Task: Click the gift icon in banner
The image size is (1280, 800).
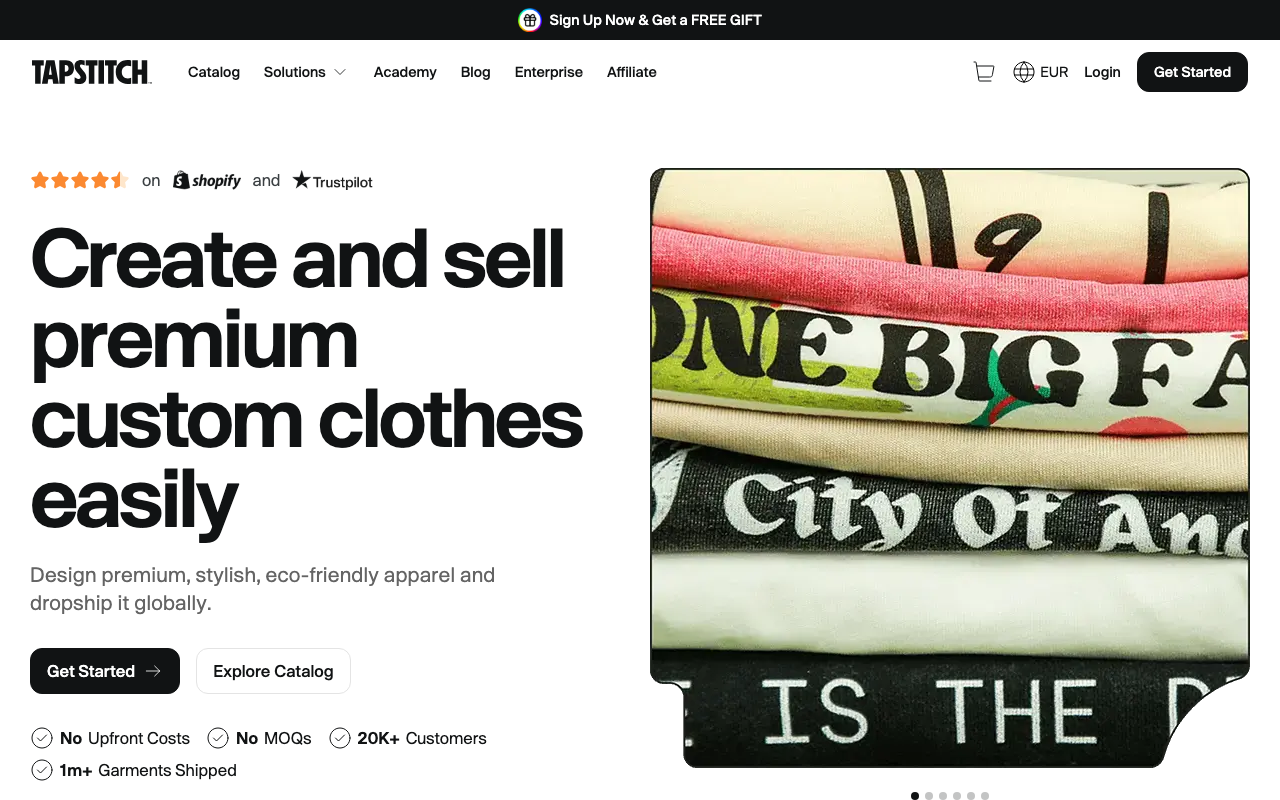Action: point(530,20)
